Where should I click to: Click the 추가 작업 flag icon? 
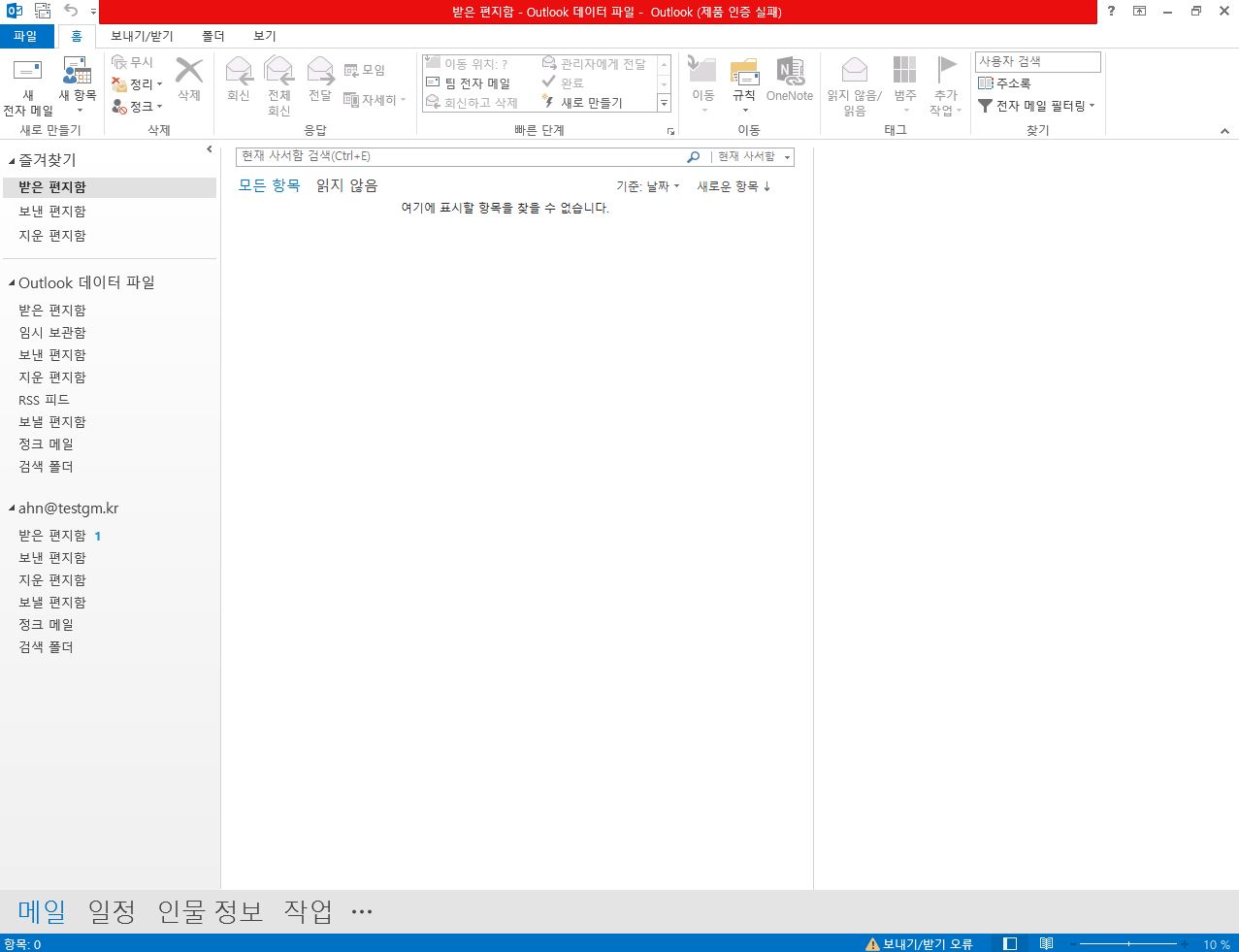(x=946, y=73)
